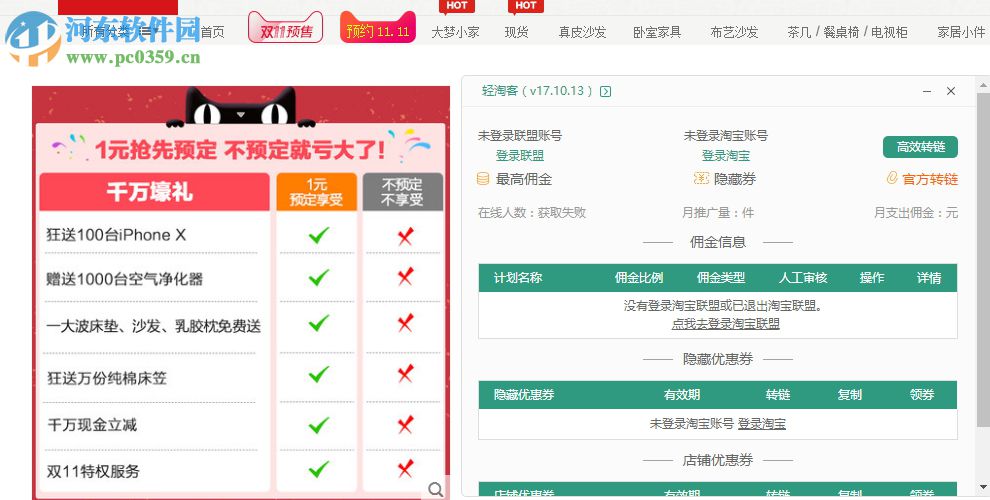Image resolution: width=990 pixels, height=500 pixels.
Task: Click the black cat mascot on banner
Action: click(241, 106)
